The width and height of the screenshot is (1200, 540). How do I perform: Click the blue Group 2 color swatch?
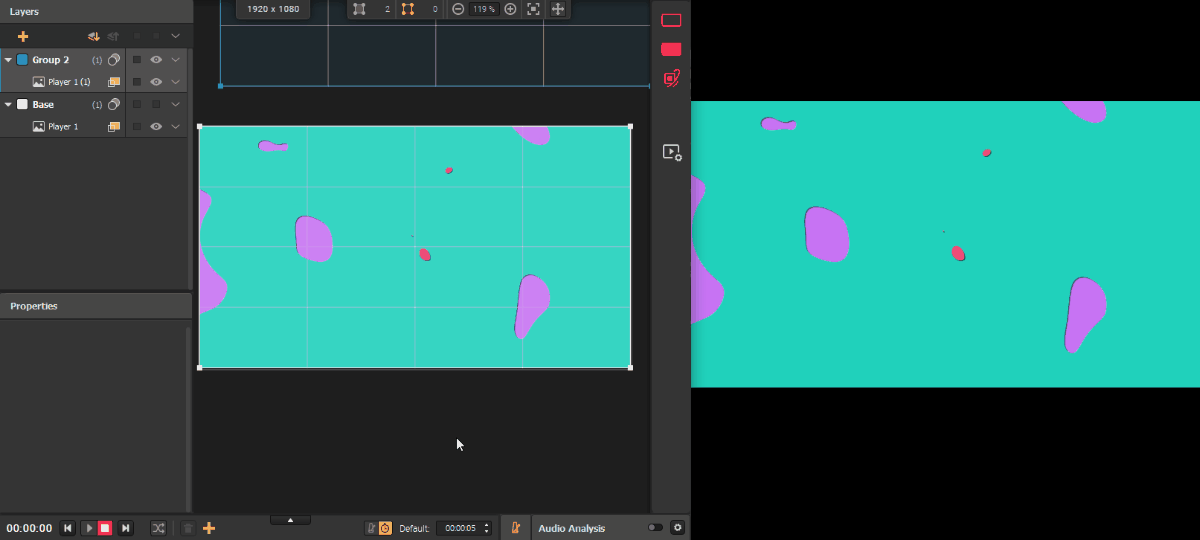[22, 60]
